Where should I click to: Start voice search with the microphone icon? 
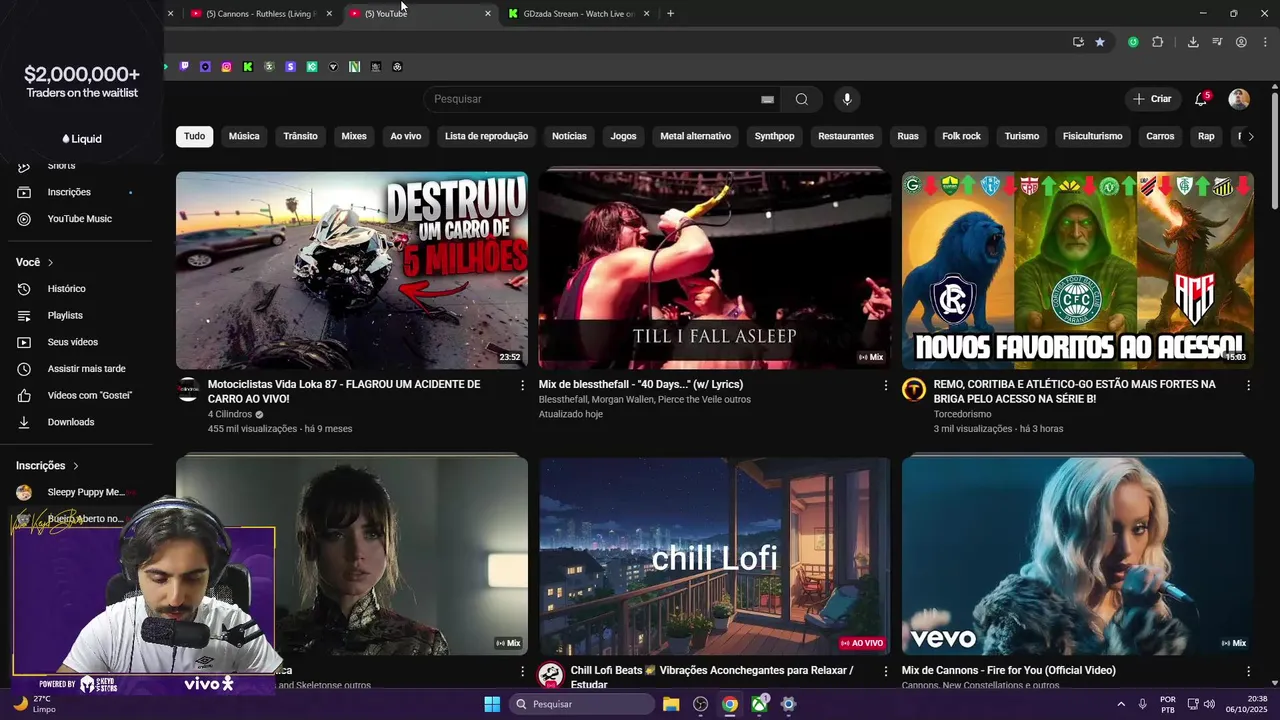click(x=847, y=99)
